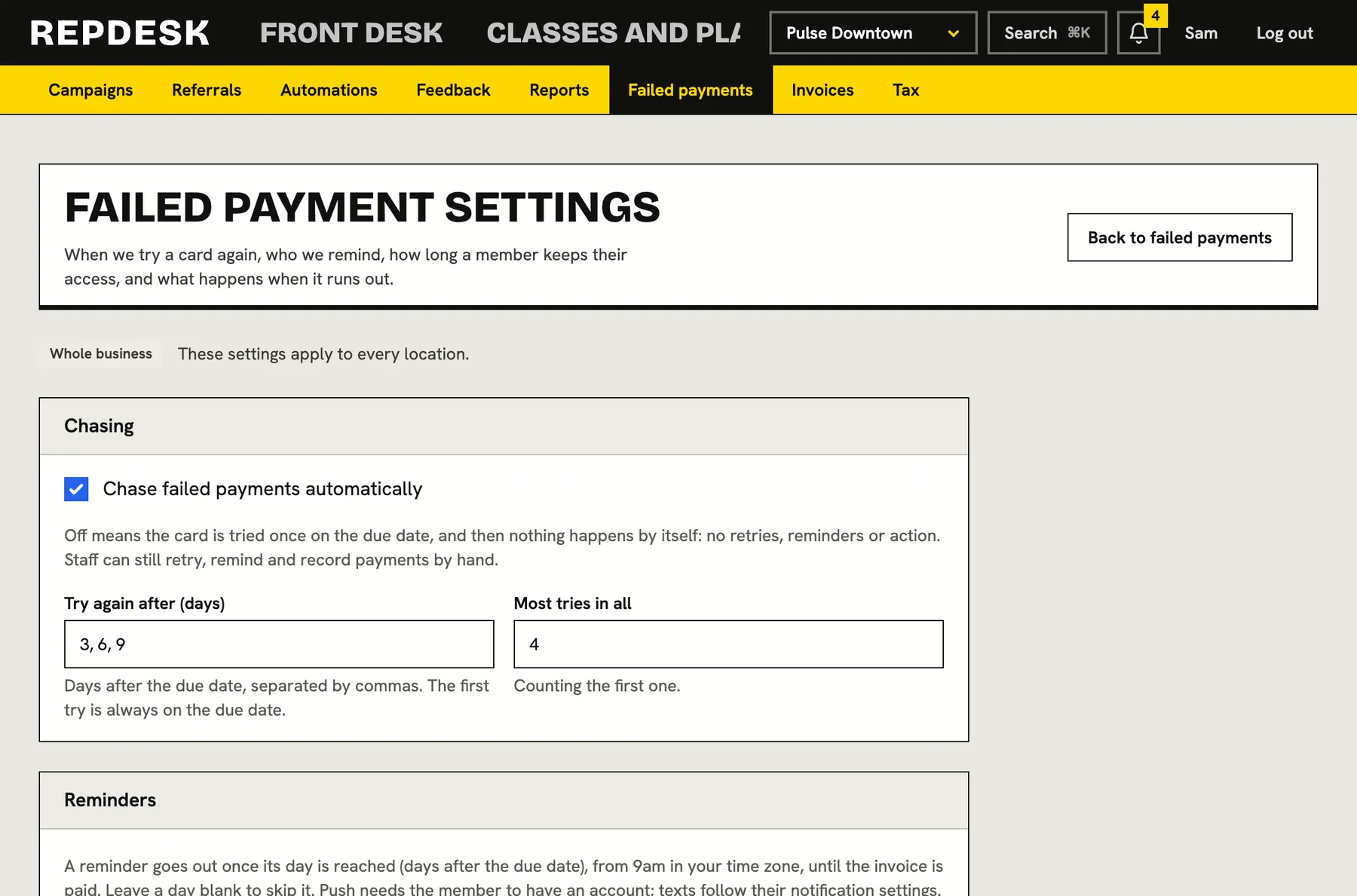Go to the Automations tab
The width and height of the screenshot is (1357, 896).
point(329,90)
